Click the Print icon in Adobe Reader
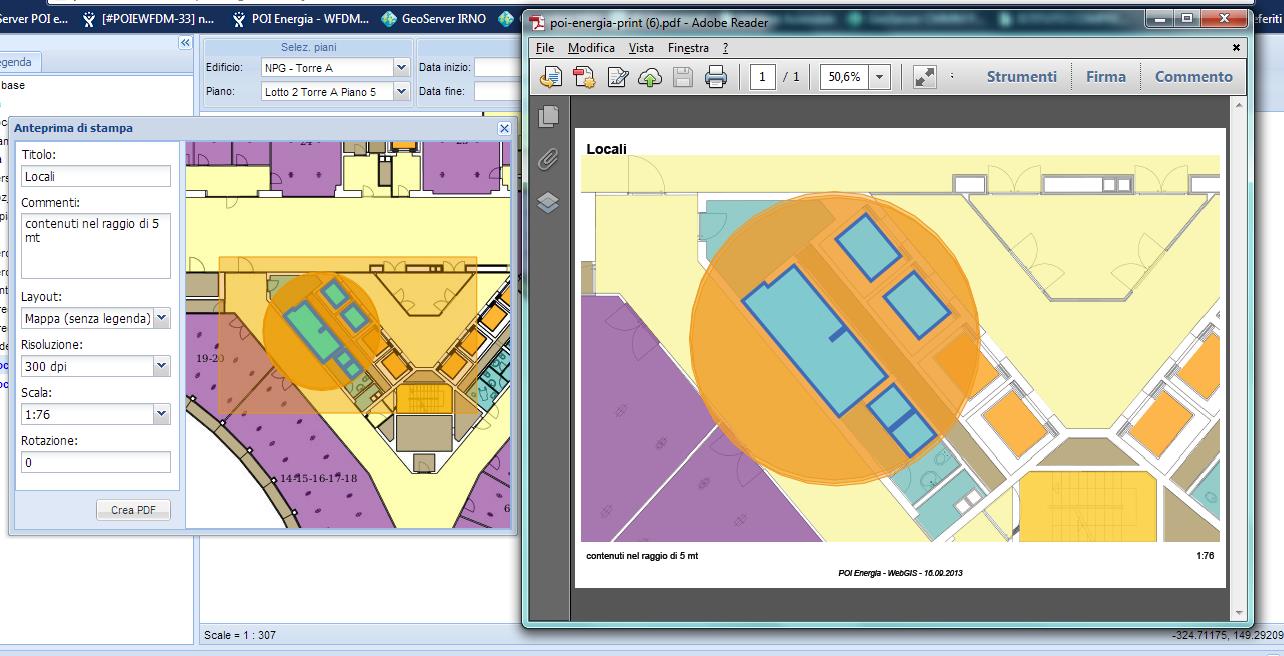This screenshot has height=656, width=1284. click(x=716, y=77)
